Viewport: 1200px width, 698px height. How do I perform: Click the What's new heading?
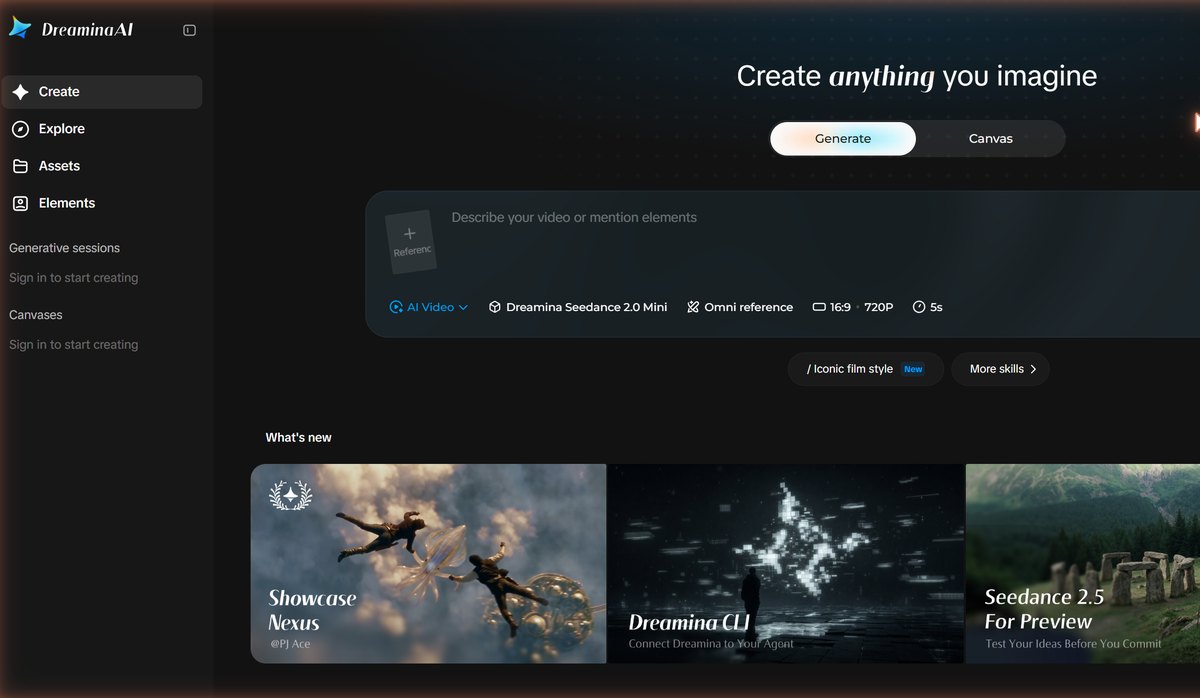298,438
